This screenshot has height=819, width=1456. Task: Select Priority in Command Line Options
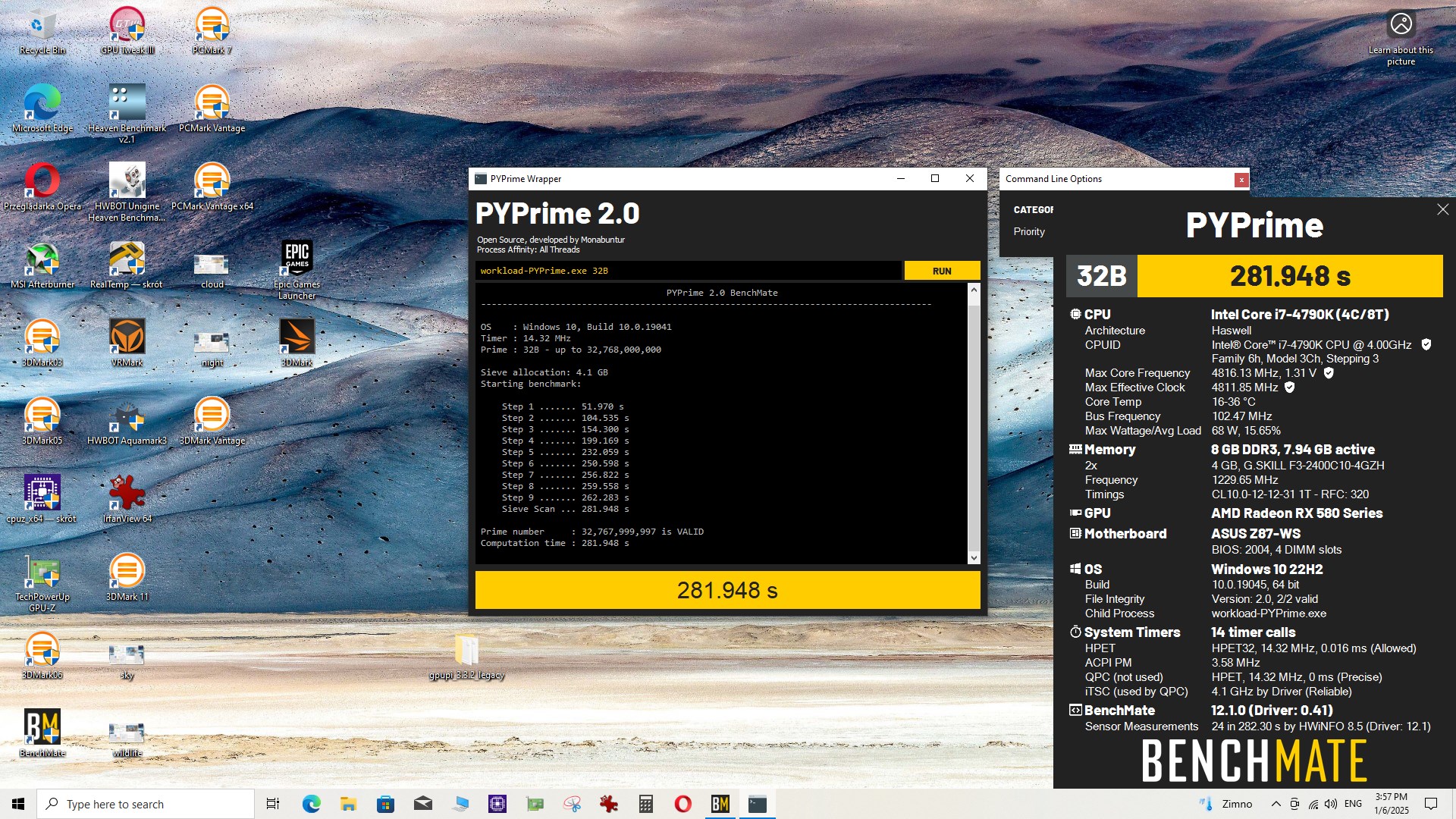point(1029,231)
